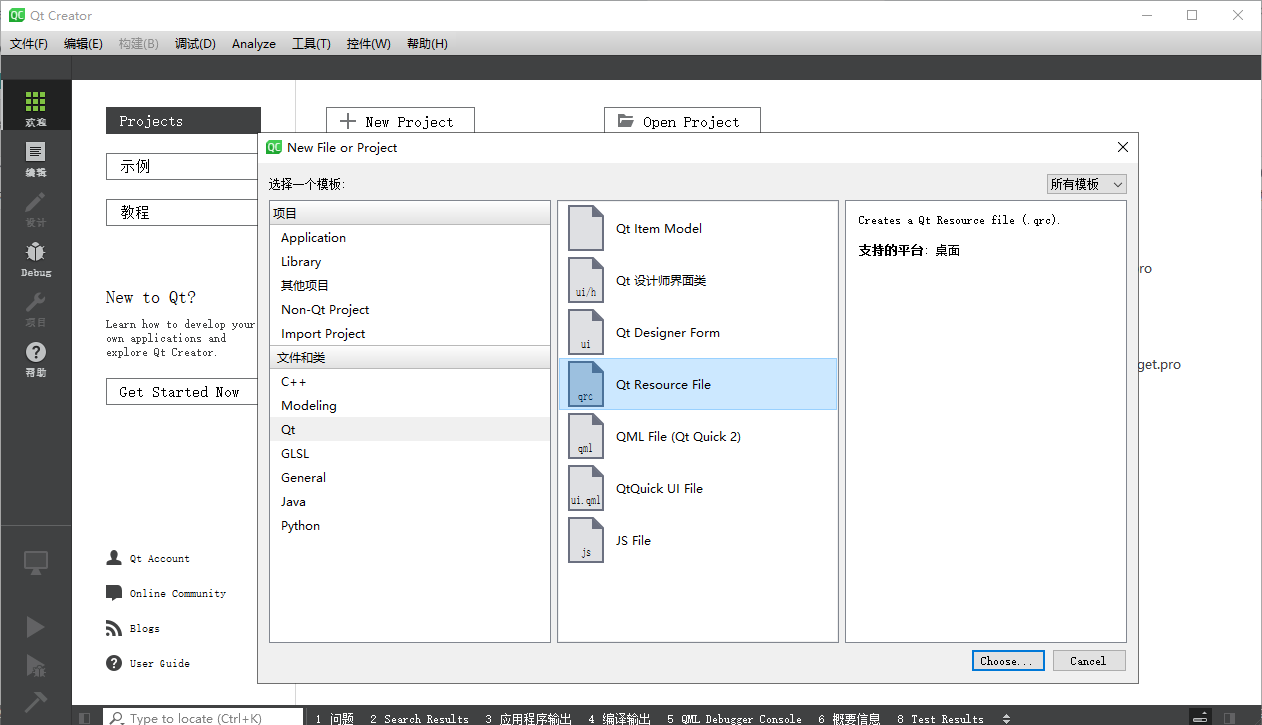Open the 2 Search Results pane

[419, 718]
